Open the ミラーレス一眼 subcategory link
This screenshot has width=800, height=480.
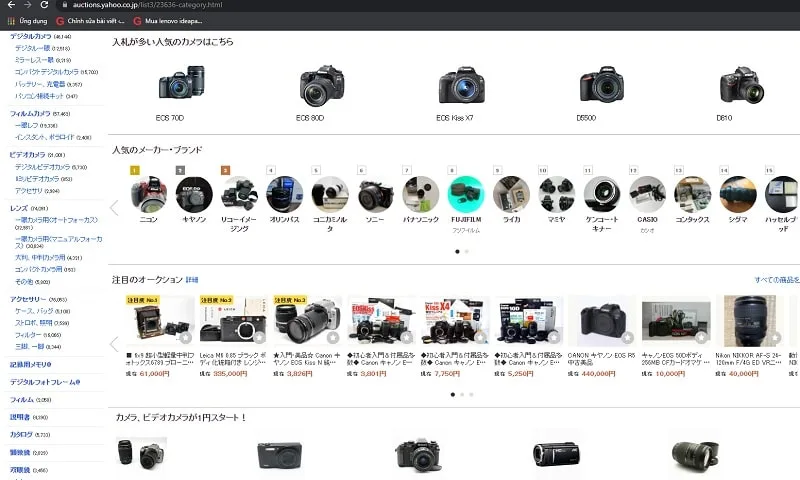pos(34,60)
